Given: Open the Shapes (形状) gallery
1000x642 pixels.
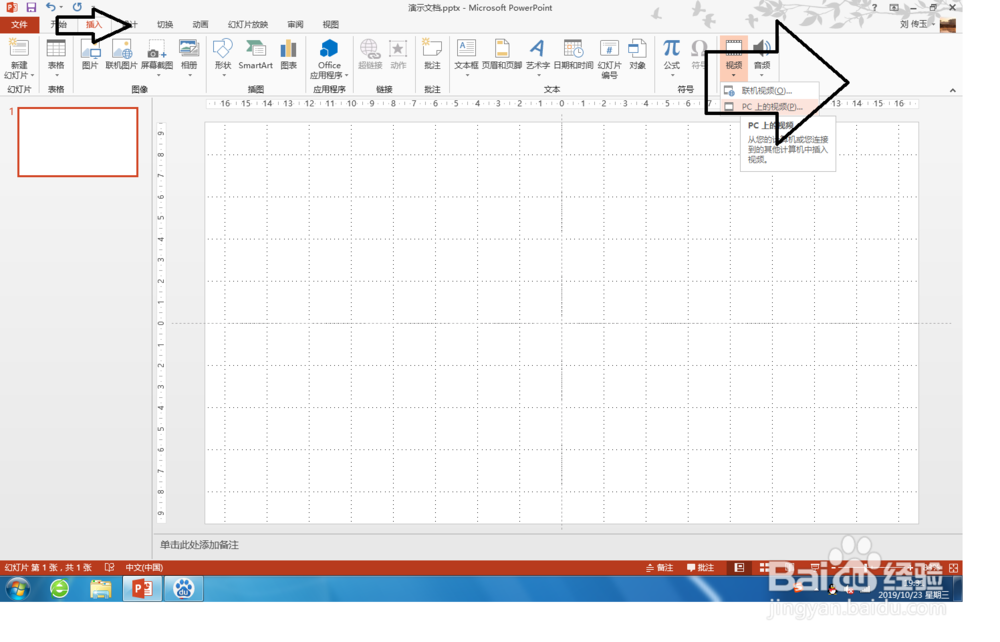Looking at the screenshot, I should point(223,57).
